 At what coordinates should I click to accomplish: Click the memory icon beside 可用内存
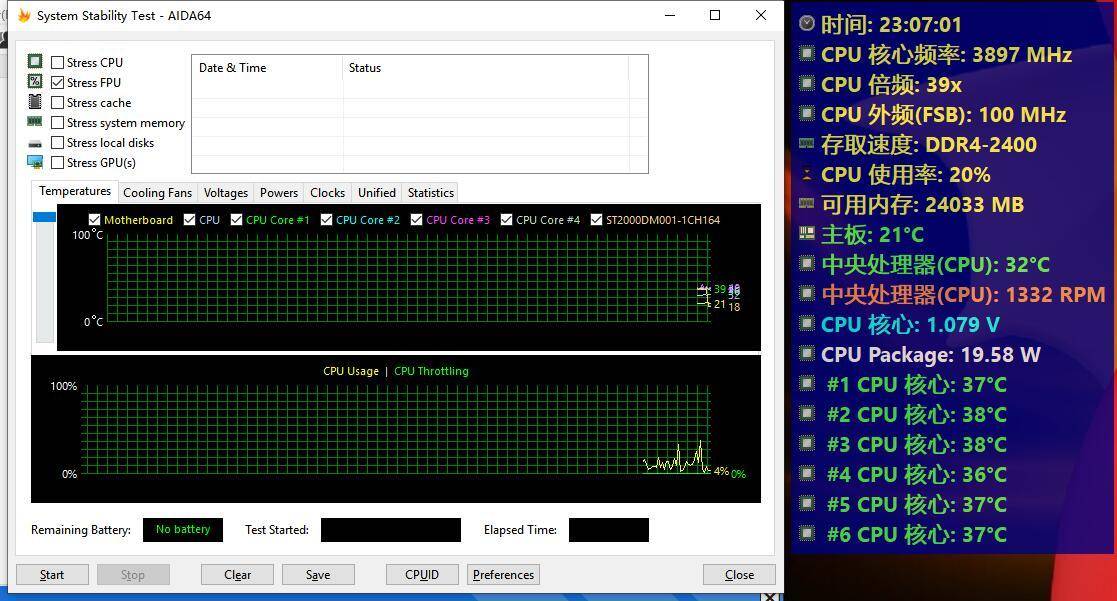[x=806, y=203]
